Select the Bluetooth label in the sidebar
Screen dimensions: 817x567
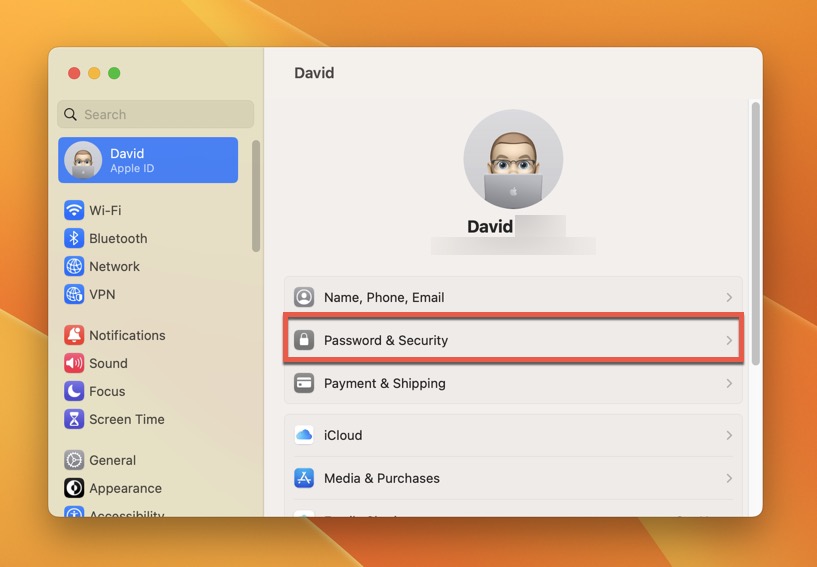pyautogui.click(x=118, y=238)
